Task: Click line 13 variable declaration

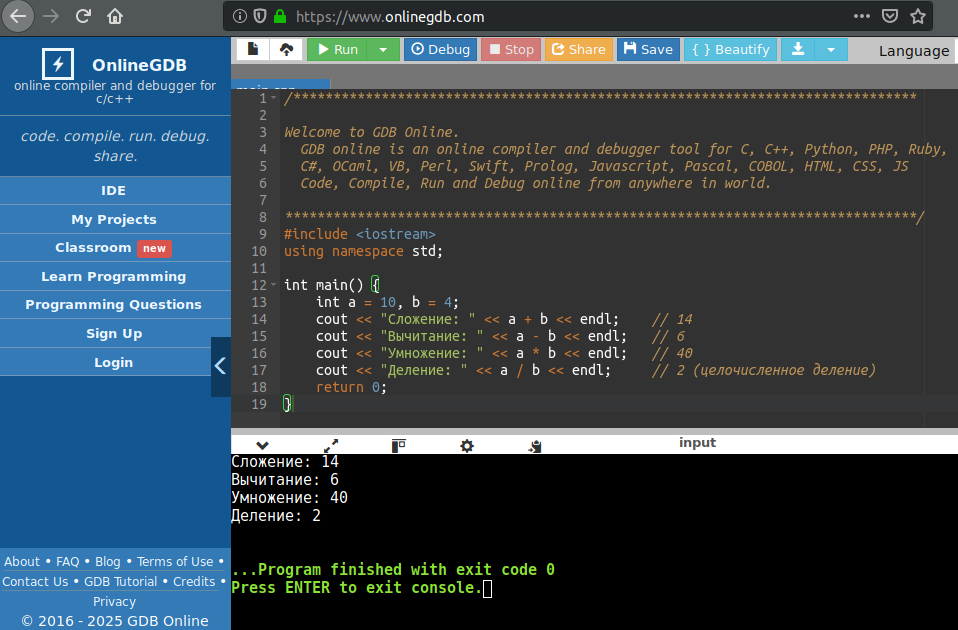Action: pos(387,302)
